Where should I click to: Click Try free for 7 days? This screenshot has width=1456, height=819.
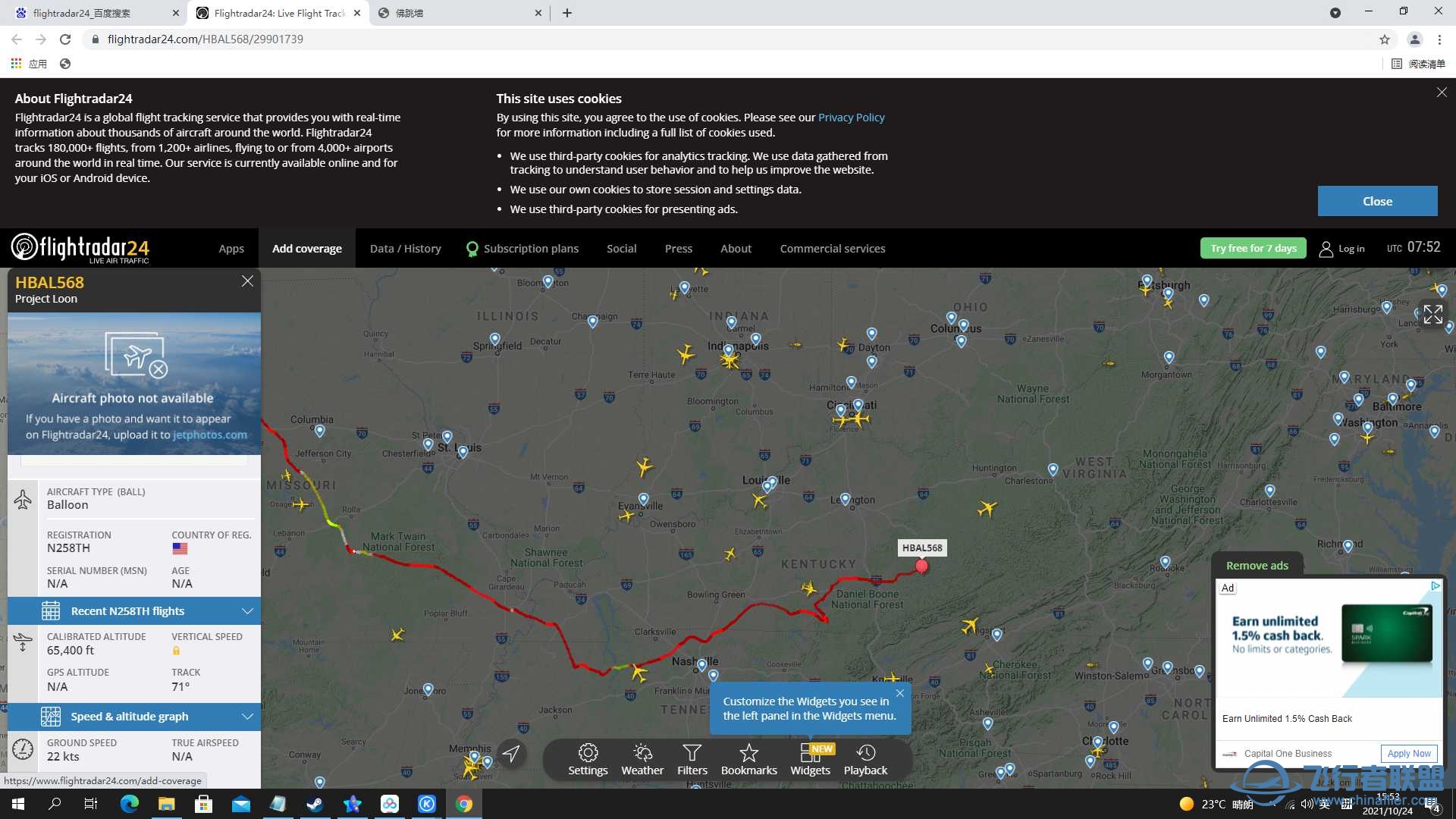pos(1253,249)
